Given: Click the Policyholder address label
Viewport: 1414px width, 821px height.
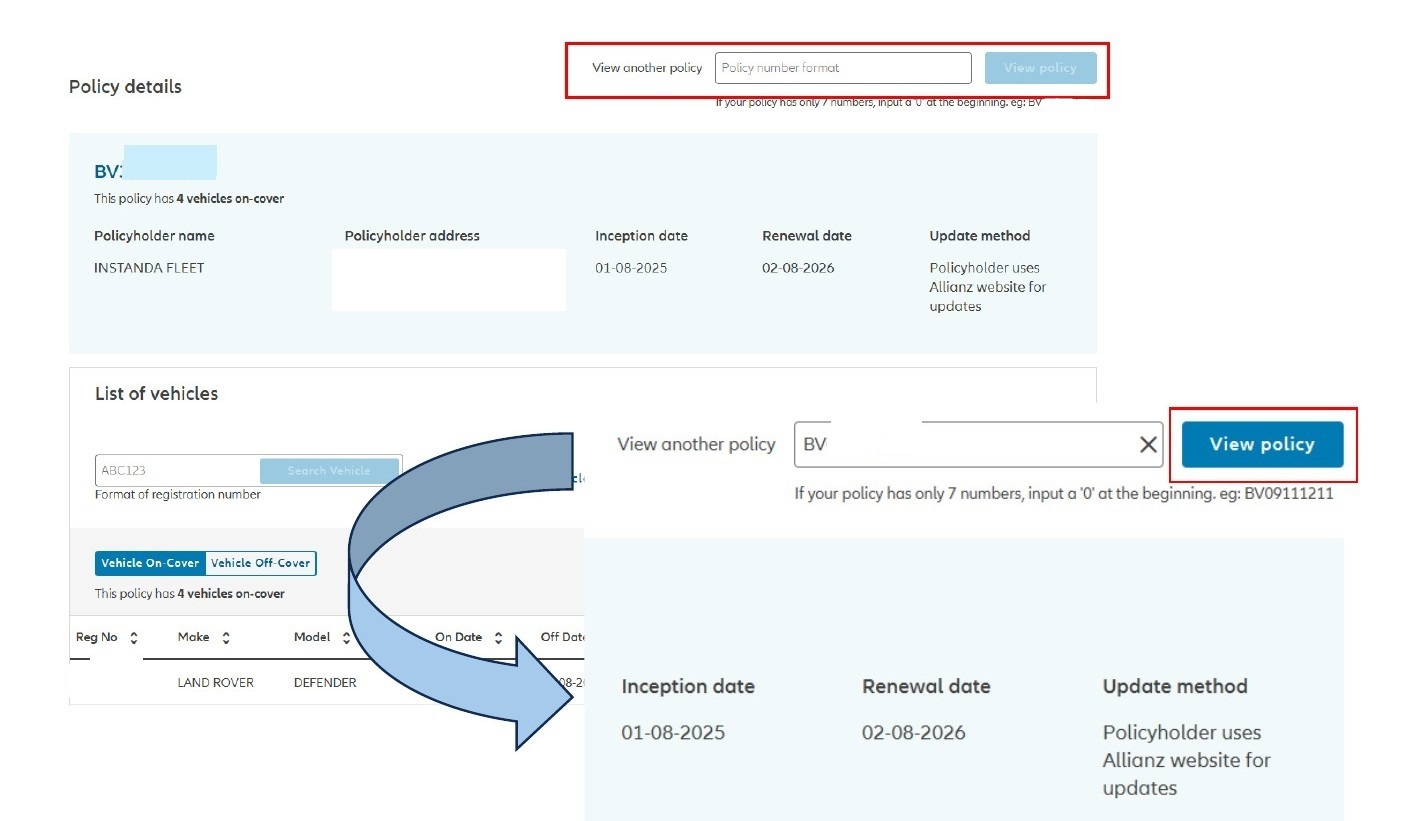Looking at the screenshot, I should (x=412, y=236).
